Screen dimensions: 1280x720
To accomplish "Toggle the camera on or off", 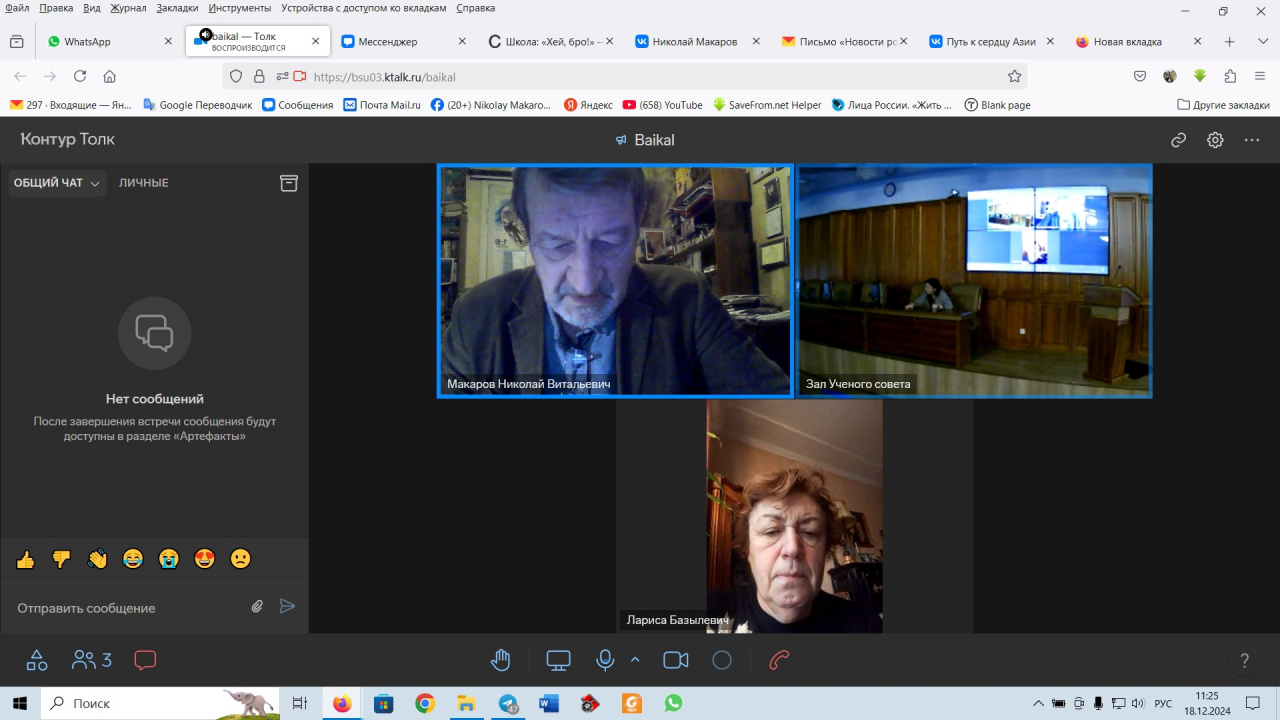I will pyautogui.click(x=676, y=660).
